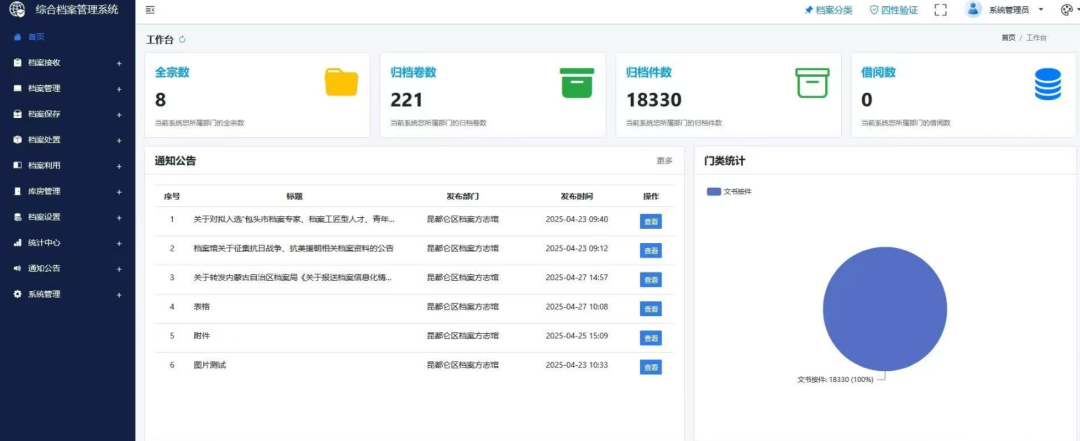Image resolution: width=1080 pixels, height=441 pixels.
Task: Click 查看 for the 附件 notice
Action: [x=651, y=338]
